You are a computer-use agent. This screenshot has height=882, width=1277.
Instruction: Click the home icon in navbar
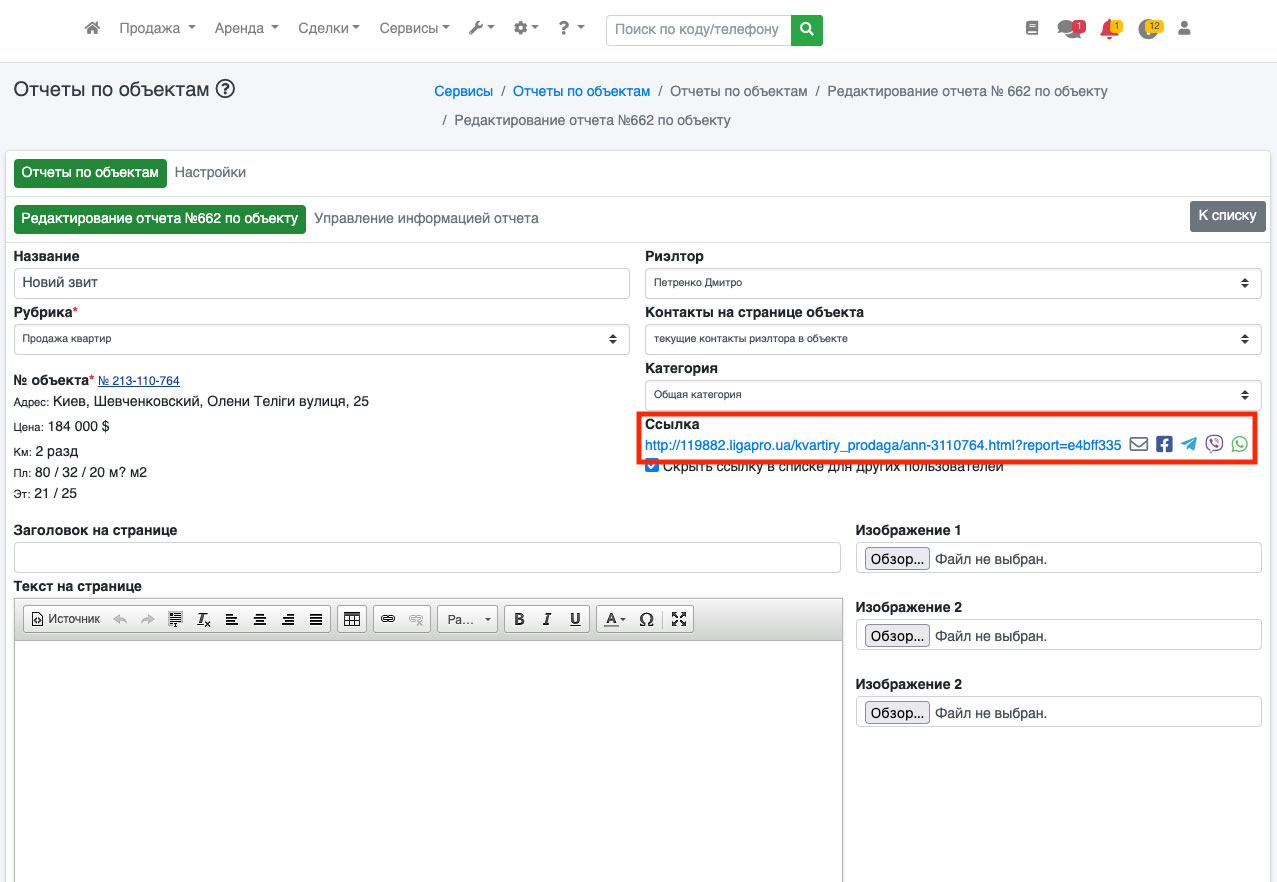pos(92,29)
